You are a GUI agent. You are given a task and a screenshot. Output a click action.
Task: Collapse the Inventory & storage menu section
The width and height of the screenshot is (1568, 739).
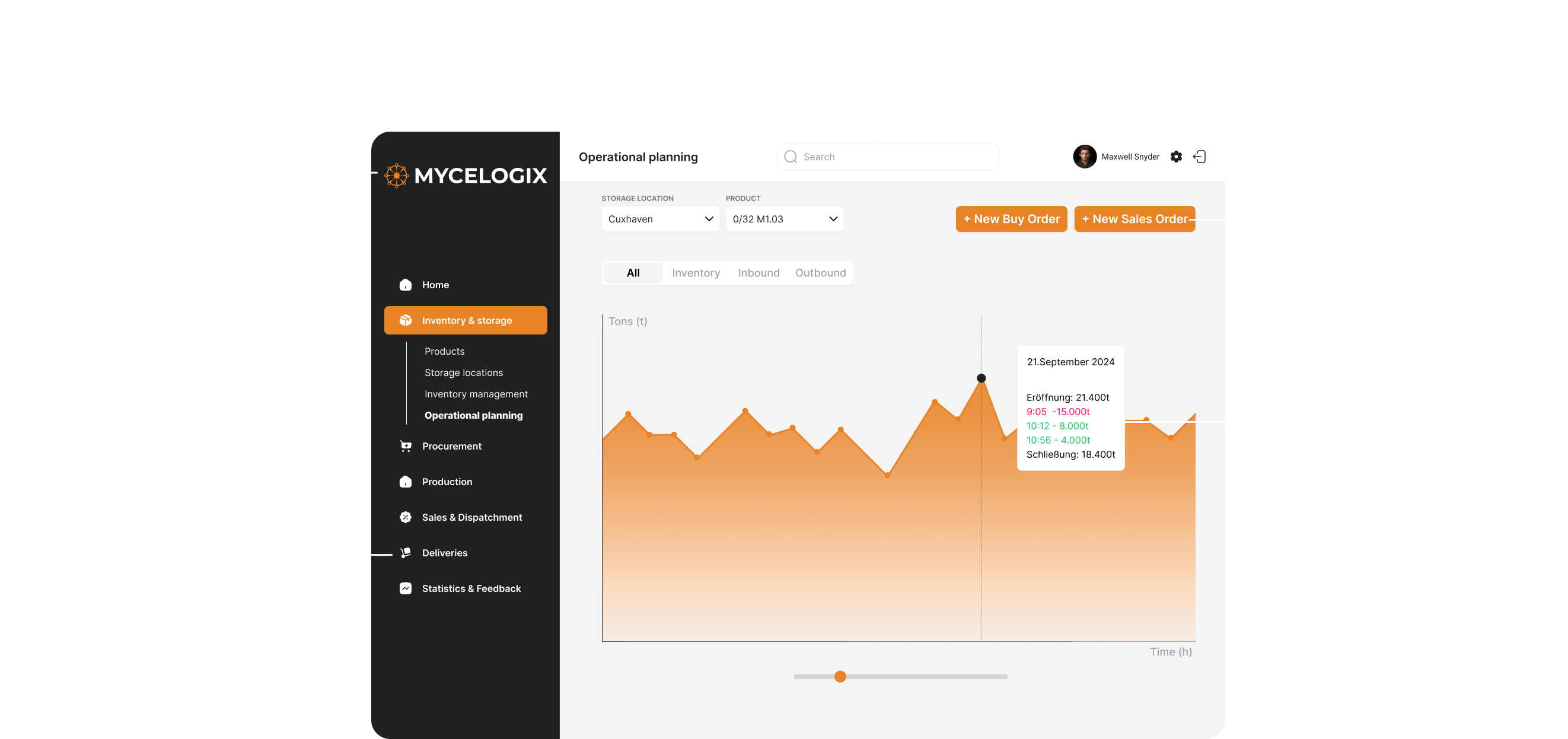pos(466,321)
